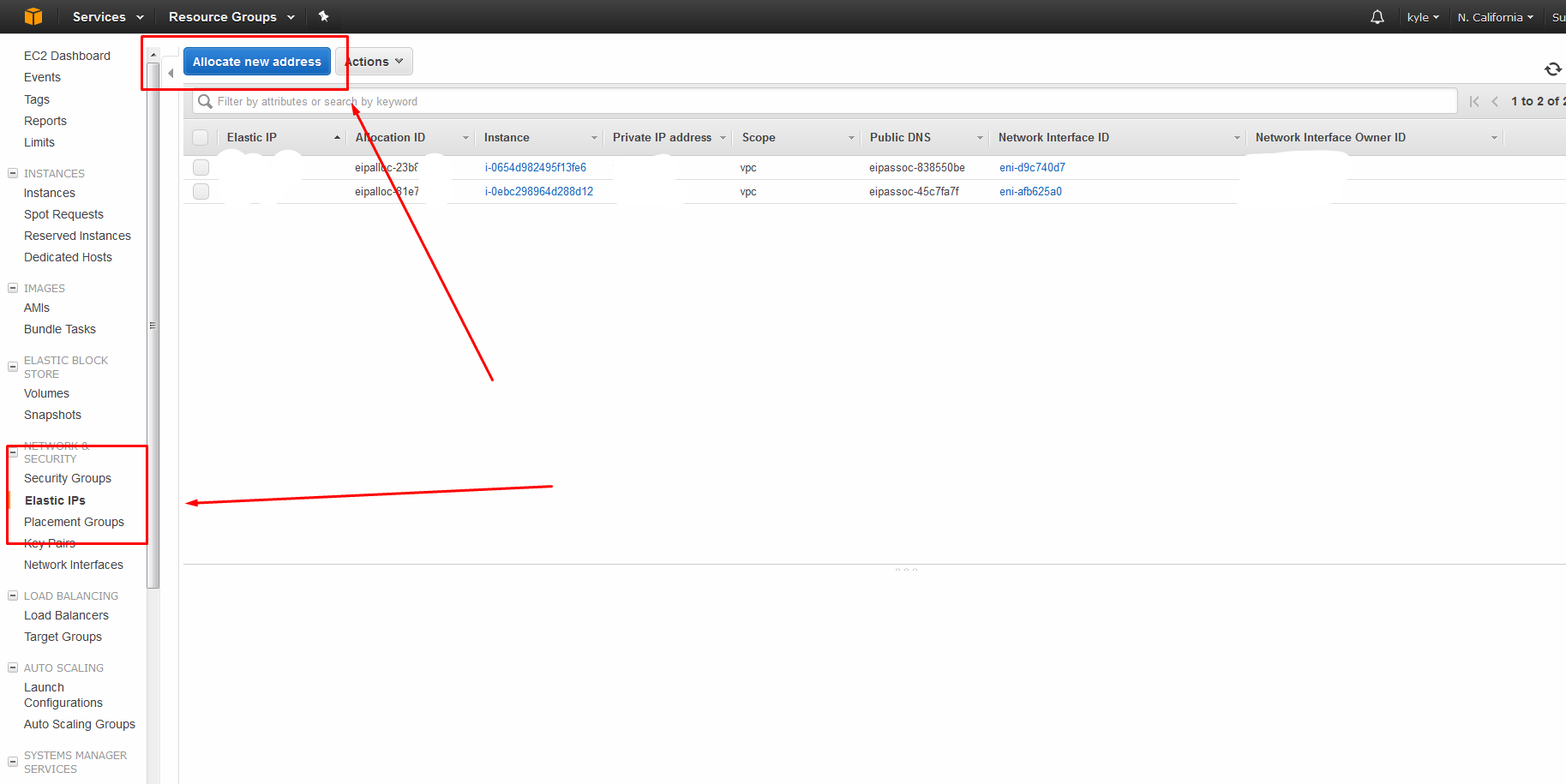Open the Resource Groups dropdown
This screenshot has width=1566, height=784.
[231, 16]
